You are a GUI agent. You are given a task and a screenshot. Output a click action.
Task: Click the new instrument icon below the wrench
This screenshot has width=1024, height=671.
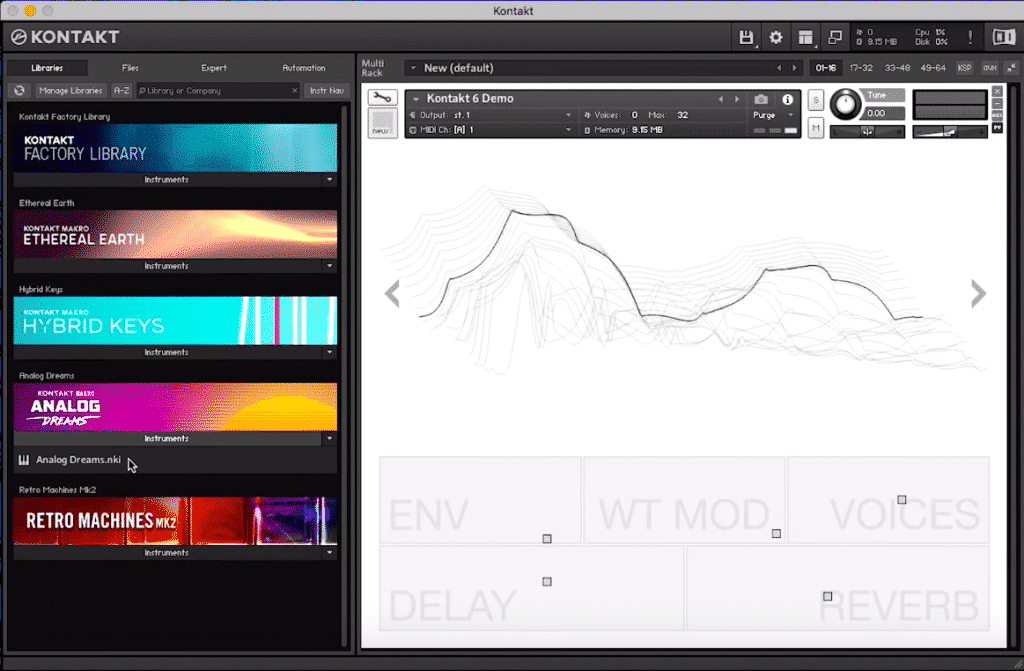click(382, 123)
